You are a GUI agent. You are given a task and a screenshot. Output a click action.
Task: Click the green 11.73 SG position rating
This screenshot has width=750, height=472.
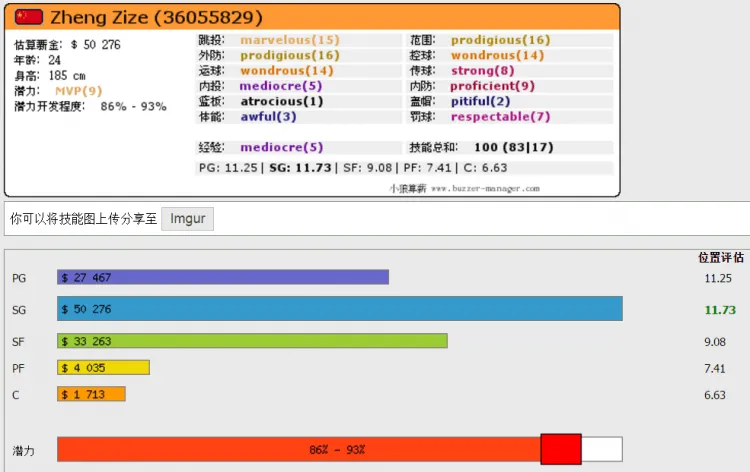pos(720,310)
